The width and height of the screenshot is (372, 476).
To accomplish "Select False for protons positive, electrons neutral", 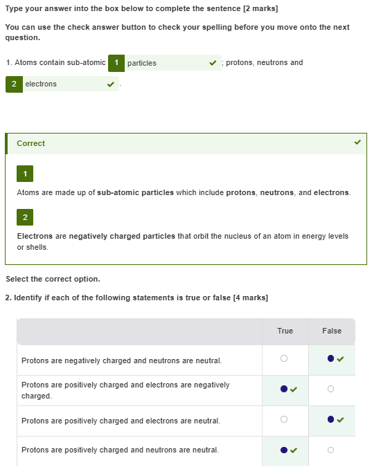I will tap(330, 419).
